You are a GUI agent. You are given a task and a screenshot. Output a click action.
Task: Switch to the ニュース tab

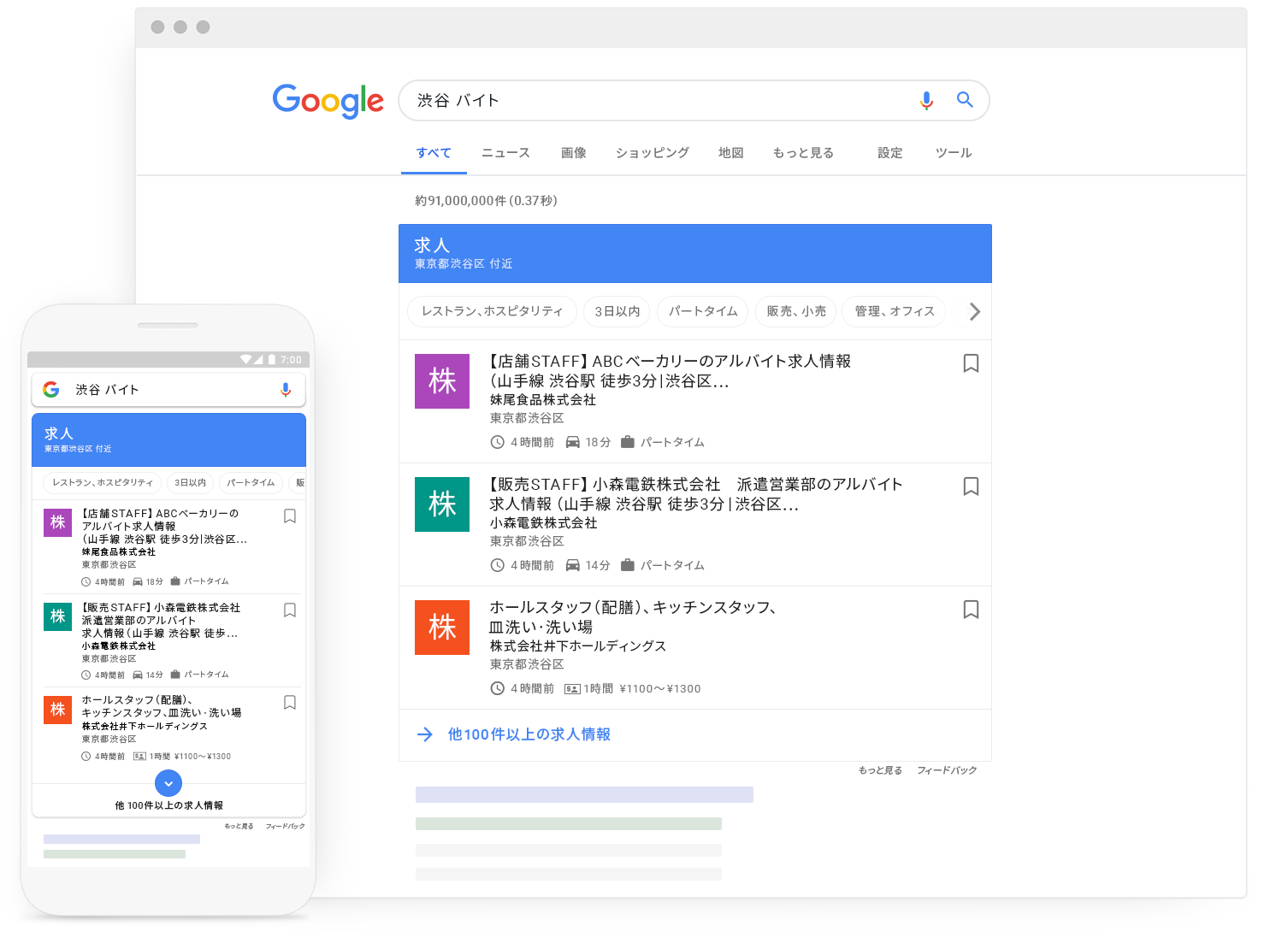(x=505, y=153)
